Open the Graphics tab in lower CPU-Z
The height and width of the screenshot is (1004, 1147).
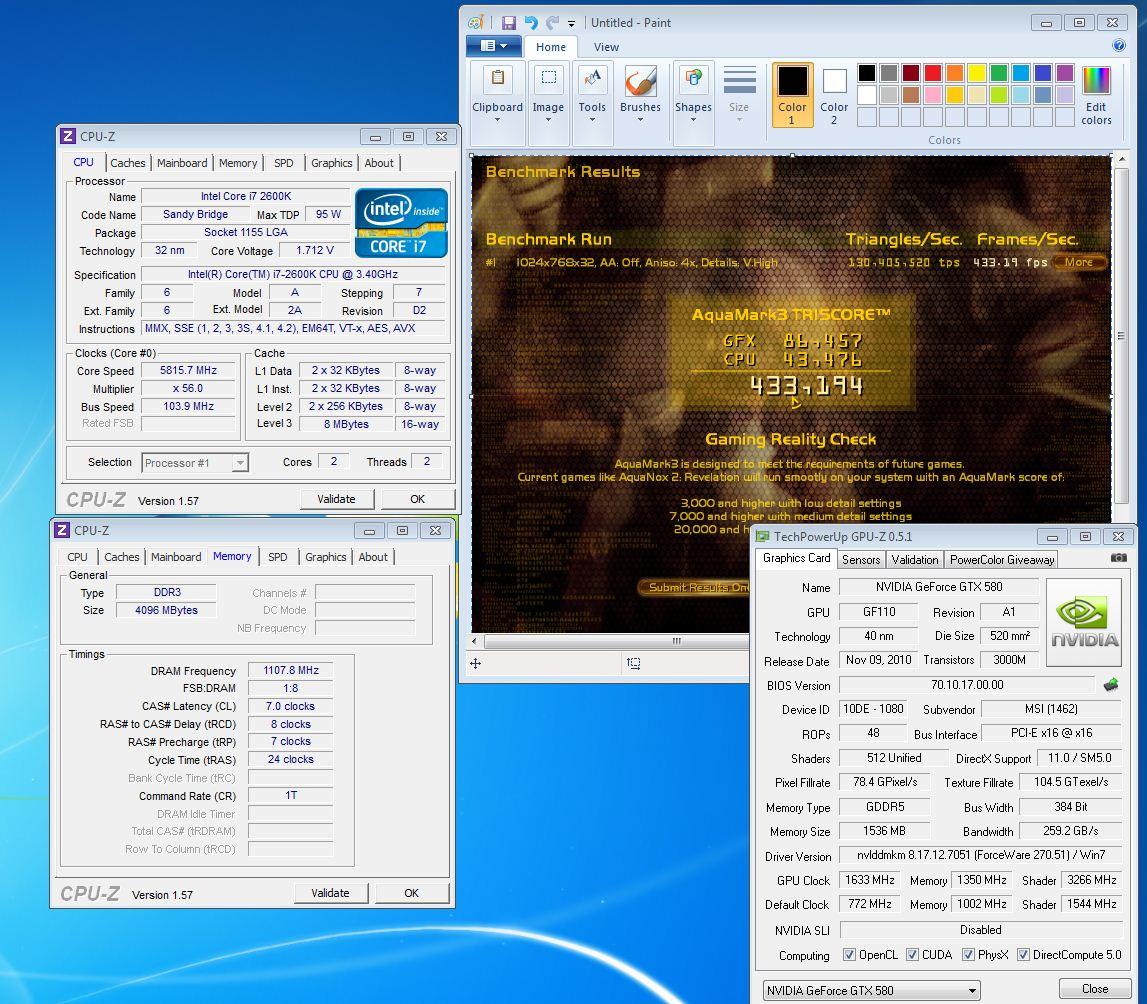click(x=326, y=557)
